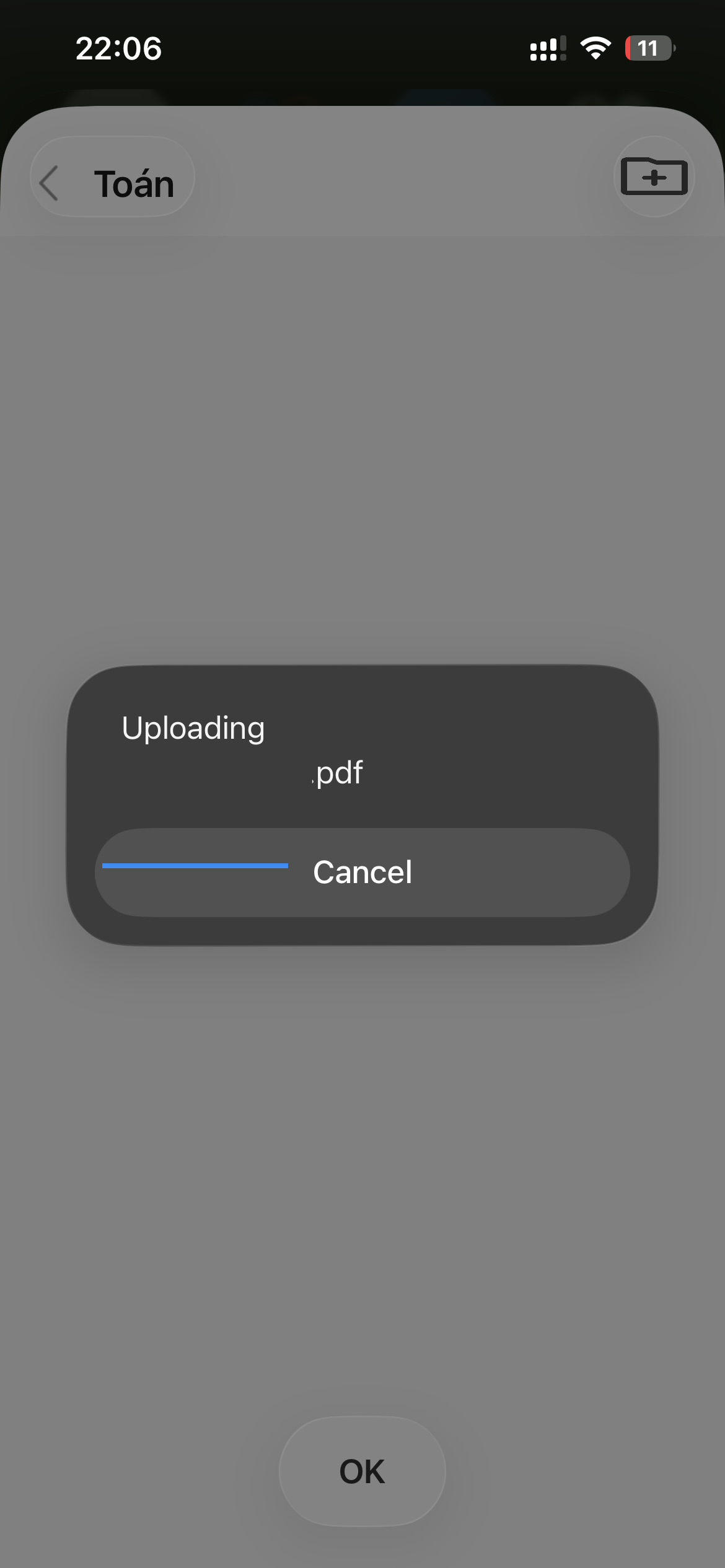Image resolution: width=725 pixels, height=1568 pixels.
Task: Tap the blue upload progress bar
Action: [x=195, y=866]
